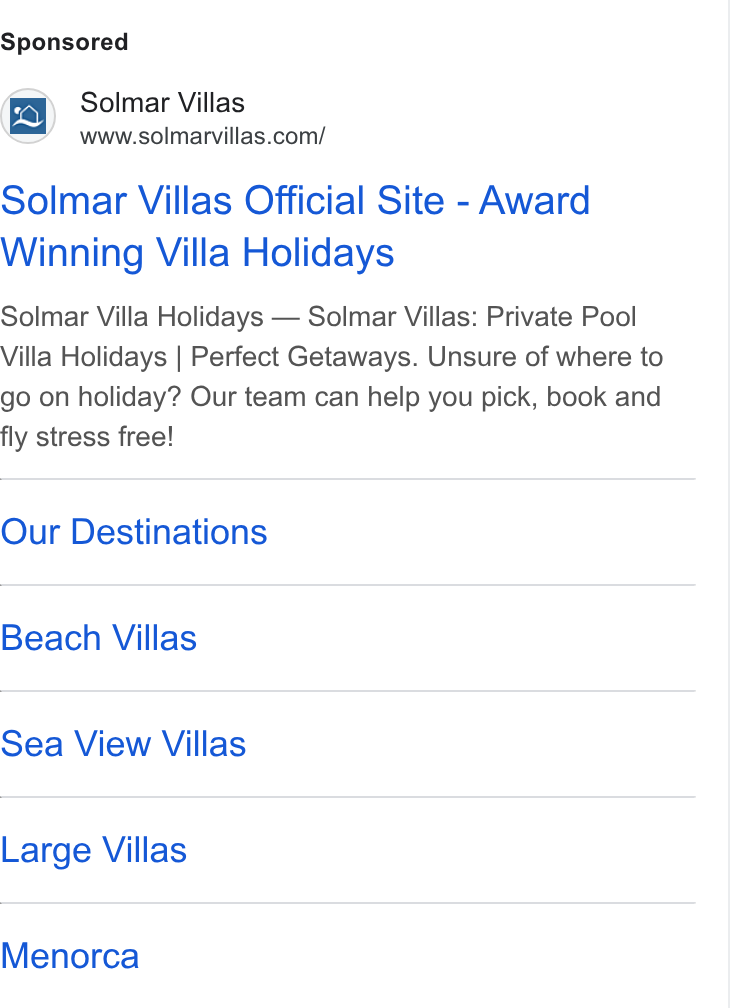Open the Solmar Villas Official Site headline link
The image size is (730, 1008).
click(295, 226)
